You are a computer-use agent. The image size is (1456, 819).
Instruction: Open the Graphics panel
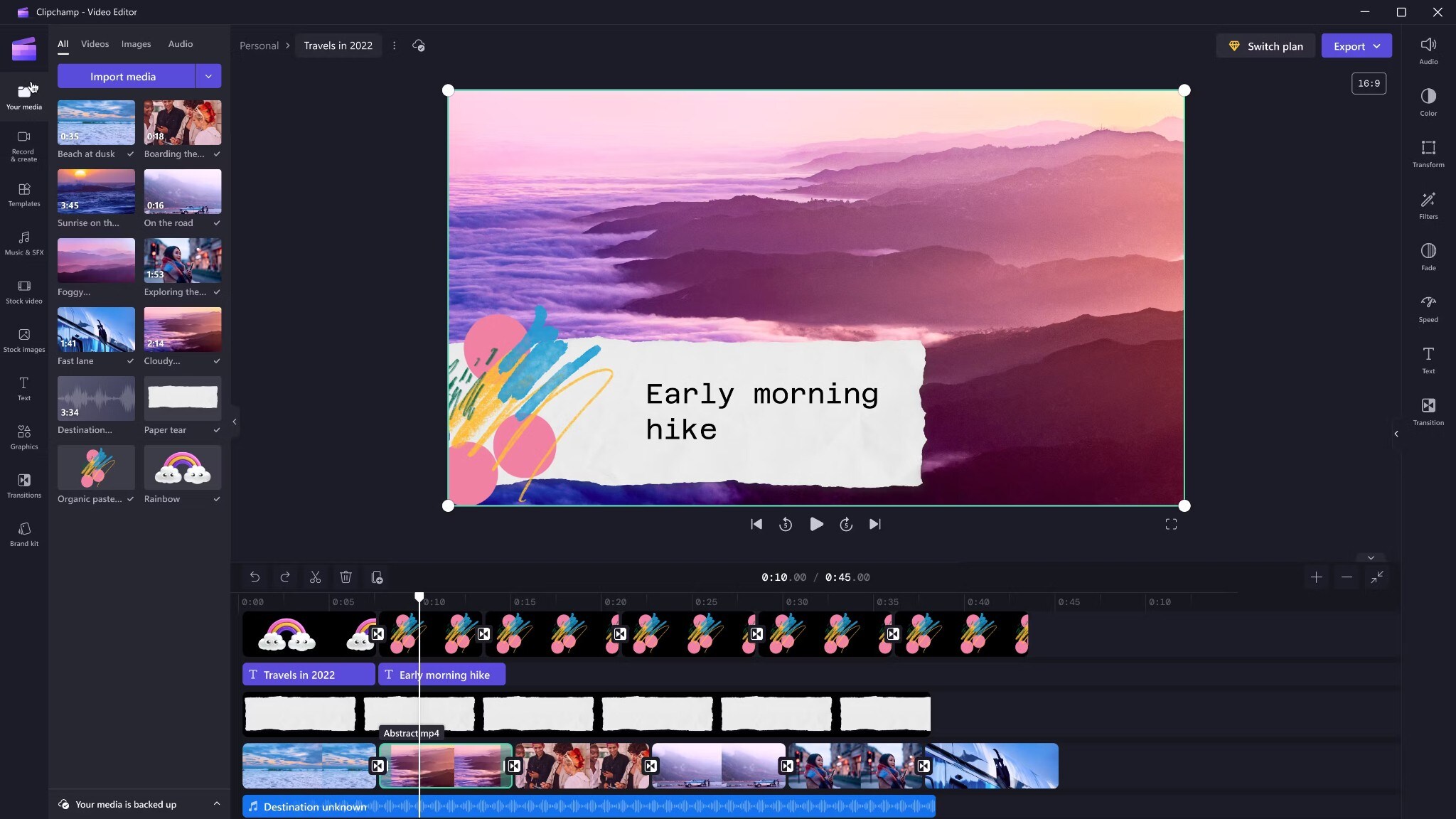[24, 437]
